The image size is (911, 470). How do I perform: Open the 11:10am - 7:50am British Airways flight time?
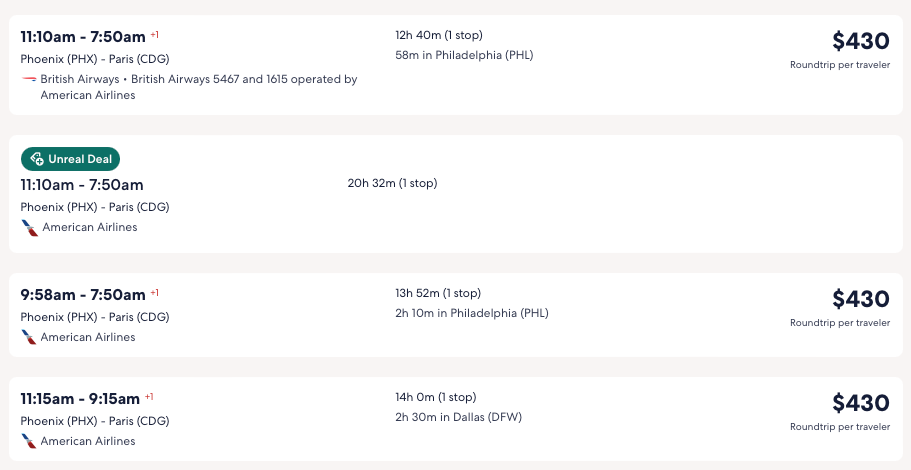83,37
